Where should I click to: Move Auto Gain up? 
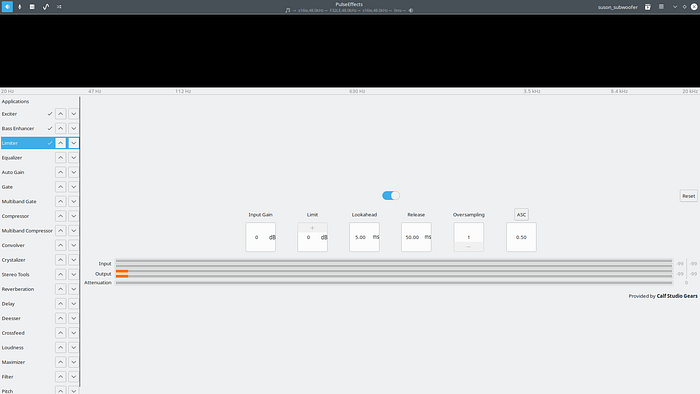coord(61,172)
